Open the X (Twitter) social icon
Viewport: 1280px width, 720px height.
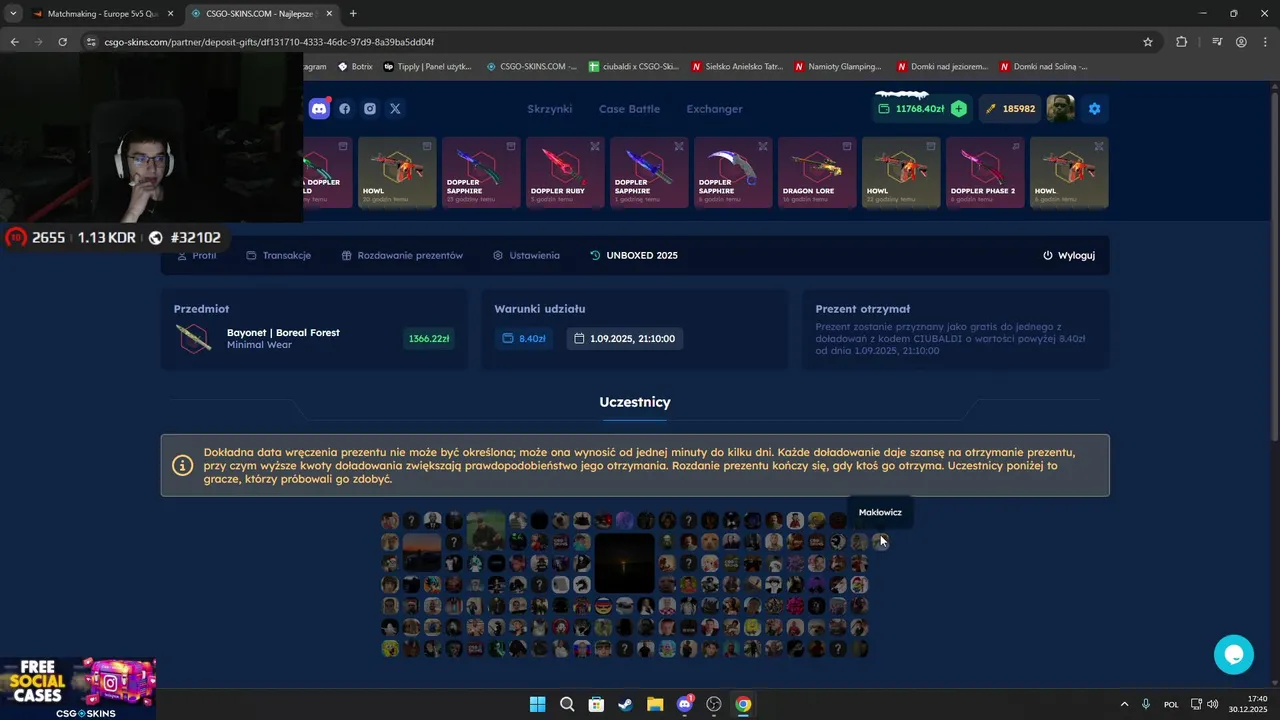point(395,109)
